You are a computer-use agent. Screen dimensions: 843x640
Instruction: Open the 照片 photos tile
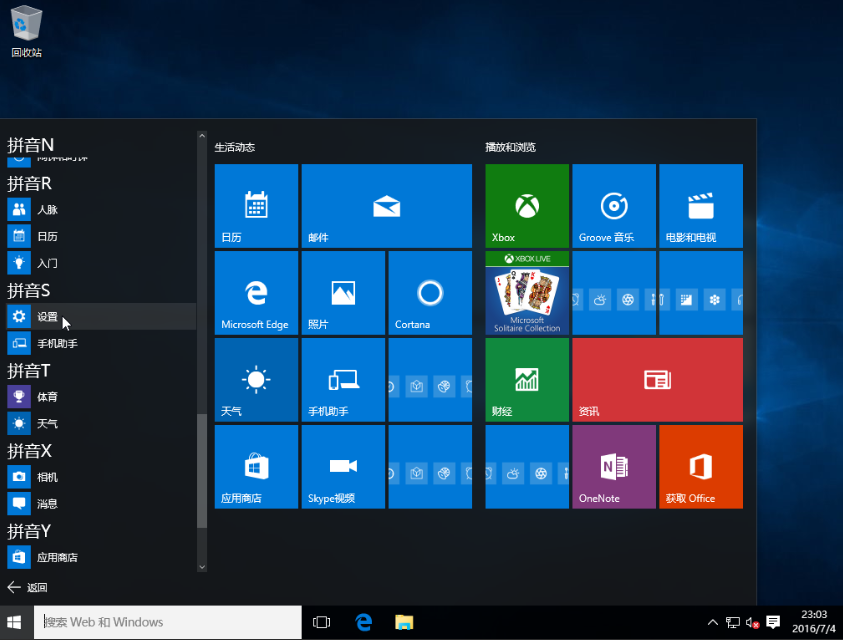[x=343, y=292]
